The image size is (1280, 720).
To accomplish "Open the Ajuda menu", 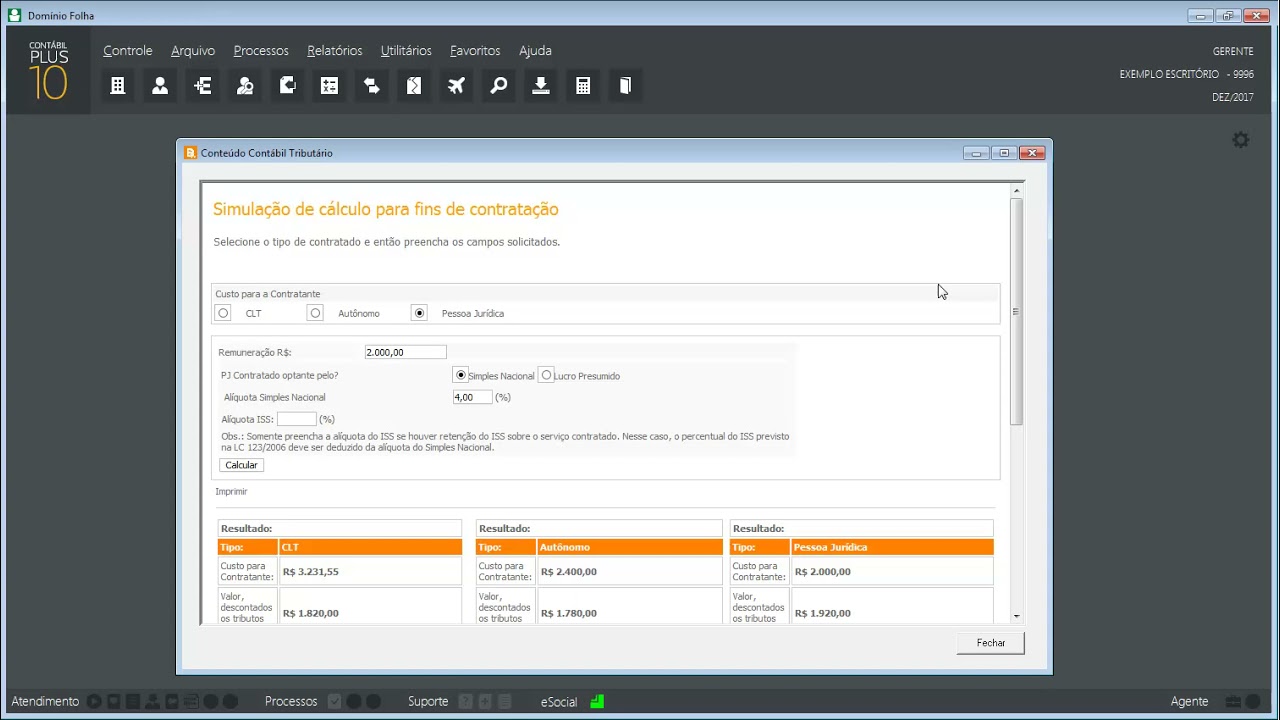I will point(535,51).
